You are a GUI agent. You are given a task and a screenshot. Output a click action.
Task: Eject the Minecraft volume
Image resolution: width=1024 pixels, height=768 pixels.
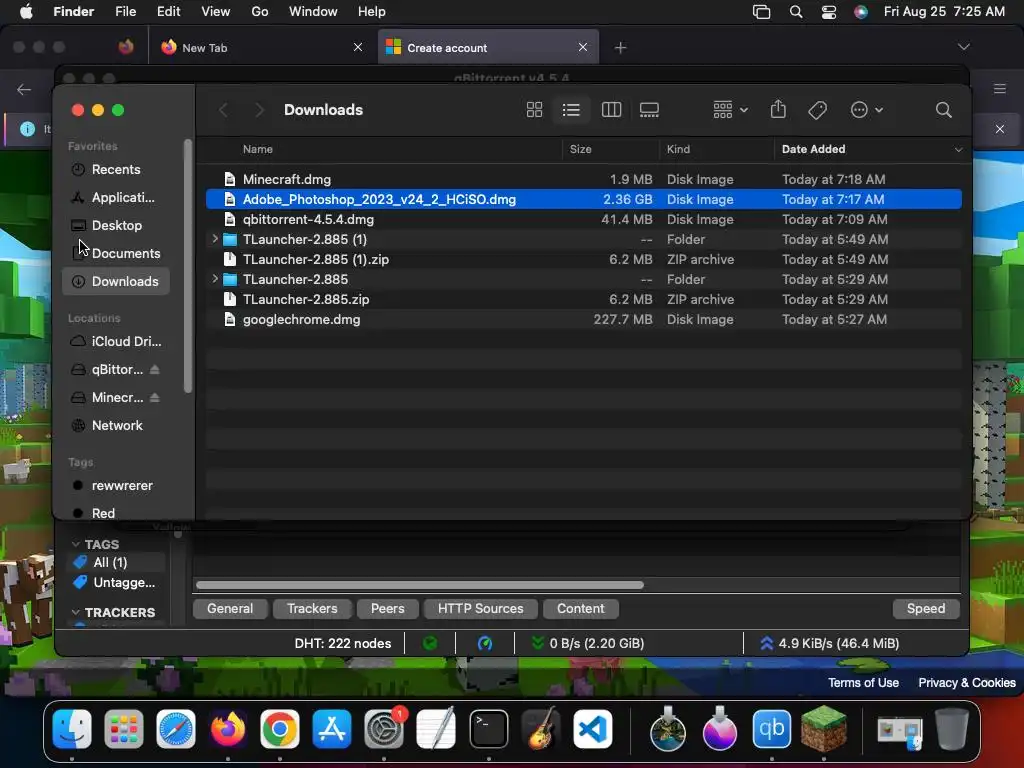point(155,398)
